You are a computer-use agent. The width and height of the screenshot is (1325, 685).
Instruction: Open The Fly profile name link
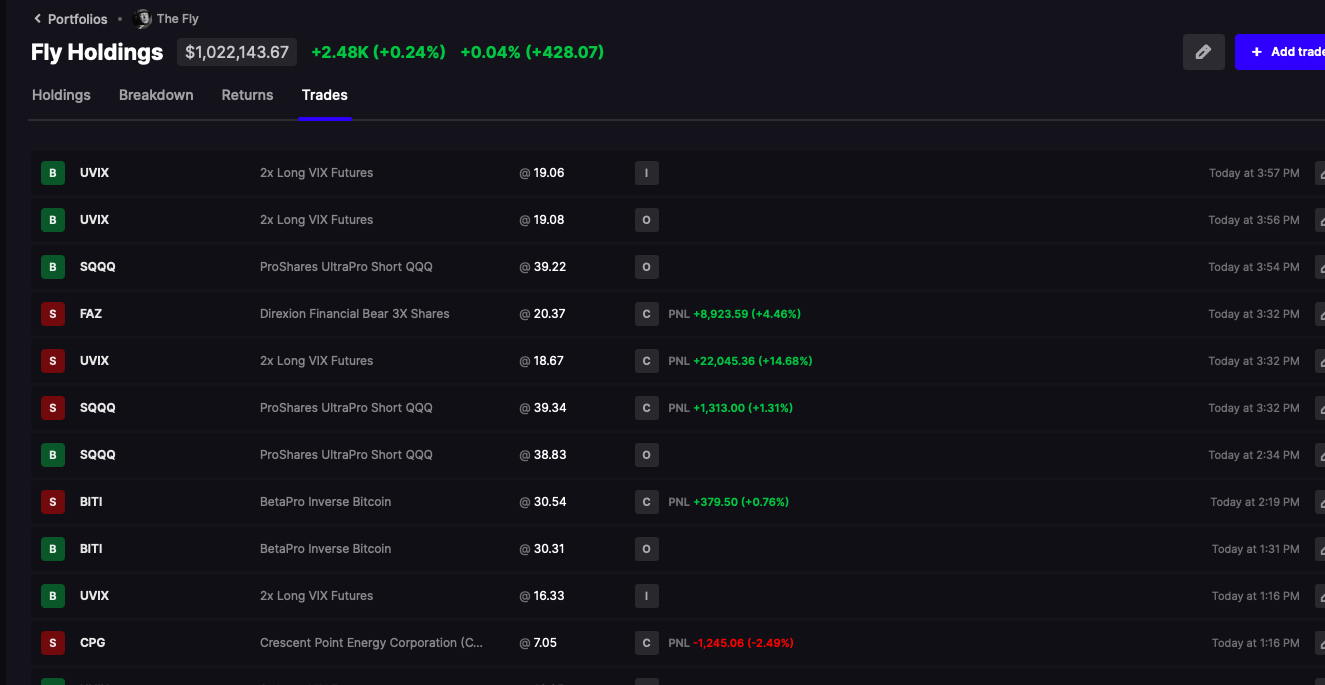pos(178,19)
